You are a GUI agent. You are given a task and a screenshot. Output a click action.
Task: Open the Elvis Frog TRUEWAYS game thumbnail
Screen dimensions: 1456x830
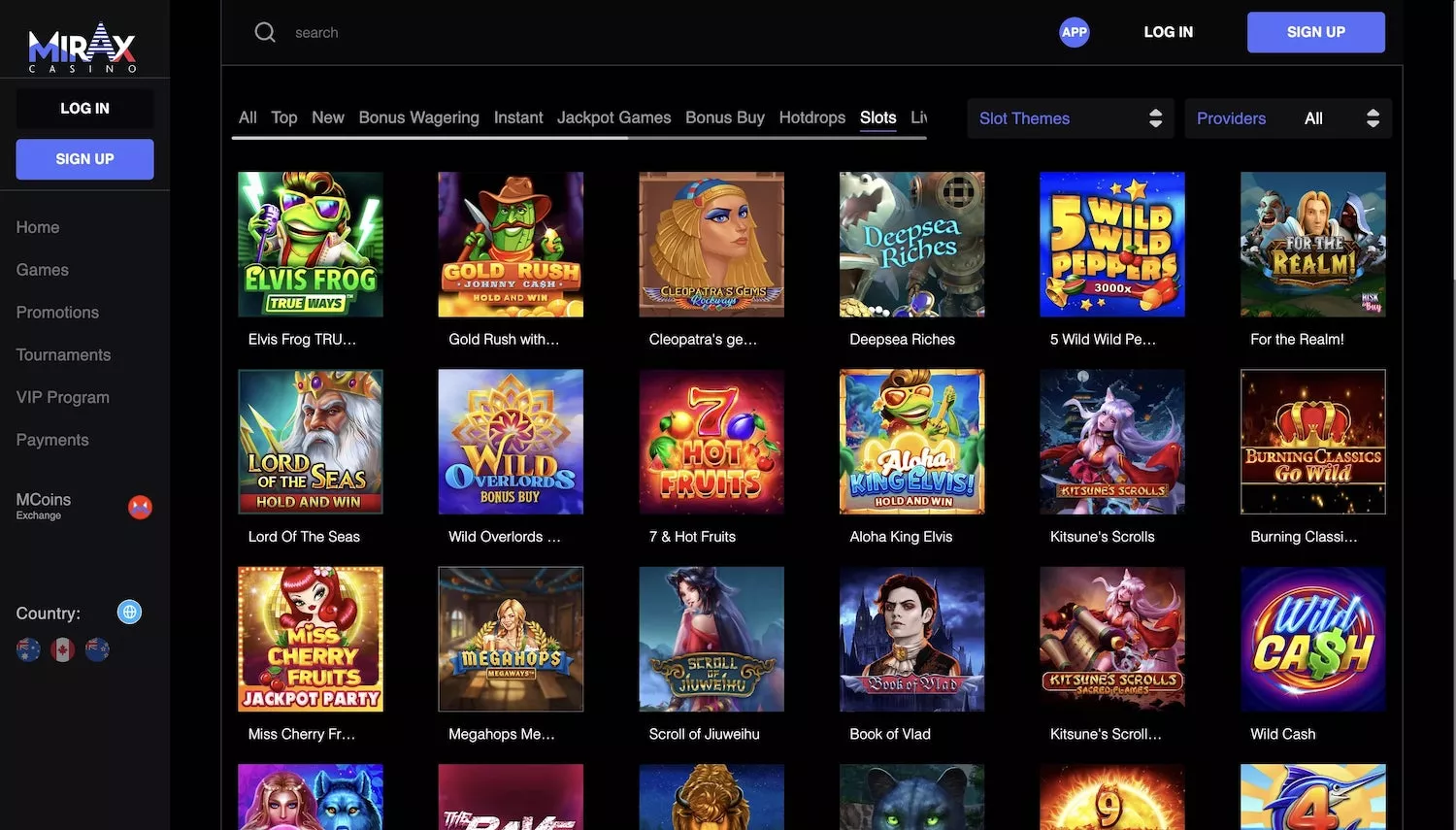[x=311, y=245]
